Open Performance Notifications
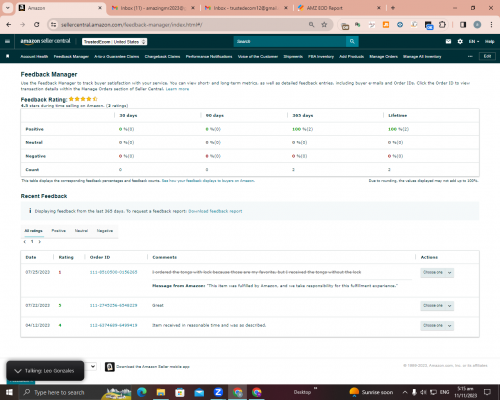 (x=209, y=57)
